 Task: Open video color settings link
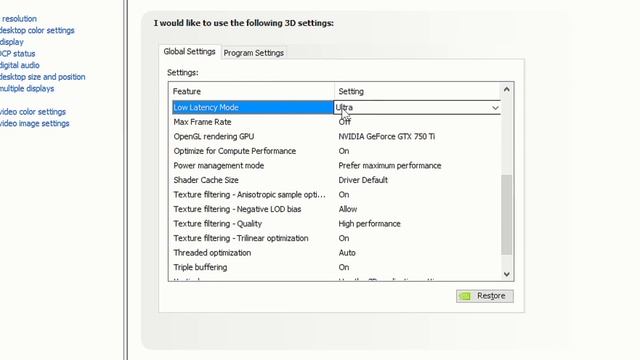(x=33, y=112)
